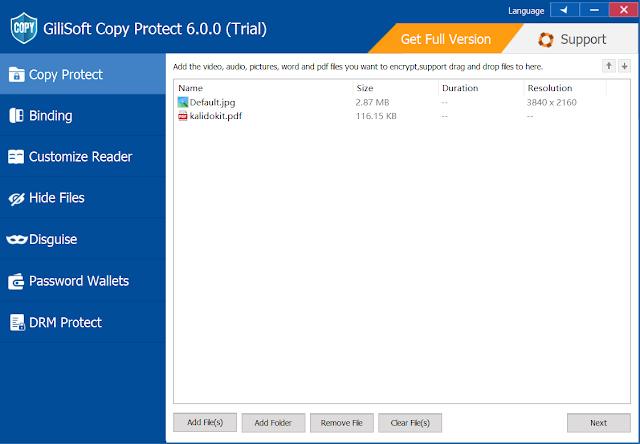The width and height of the screenshot is (640, 444).
Task: Close the GiliSoft Copy Protect window
Action: click(x=623, y=10)
